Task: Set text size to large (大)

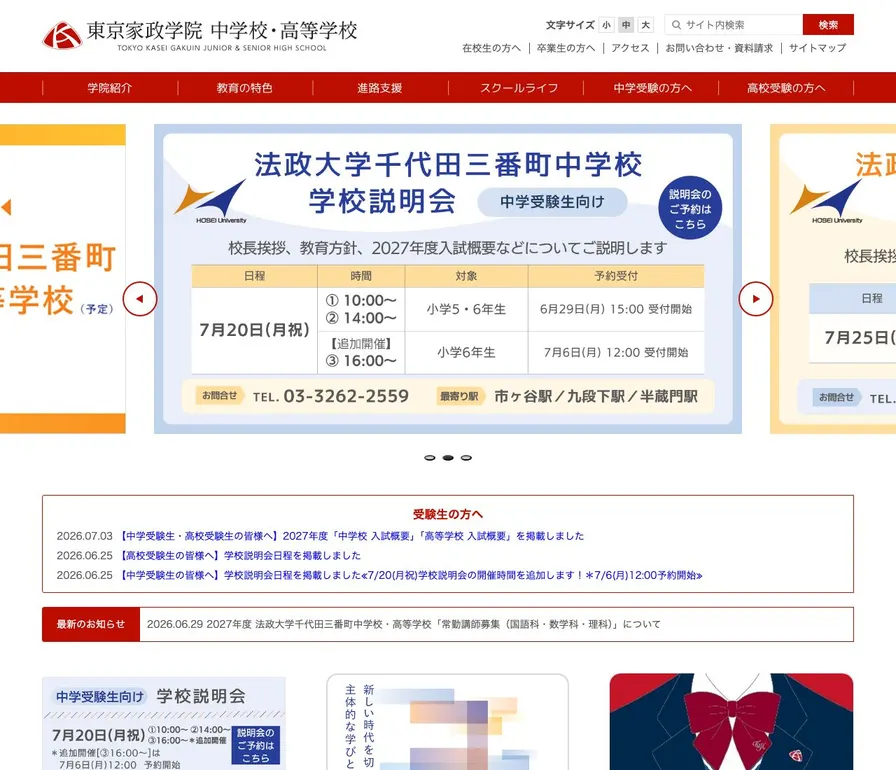Action: [646, 25]
